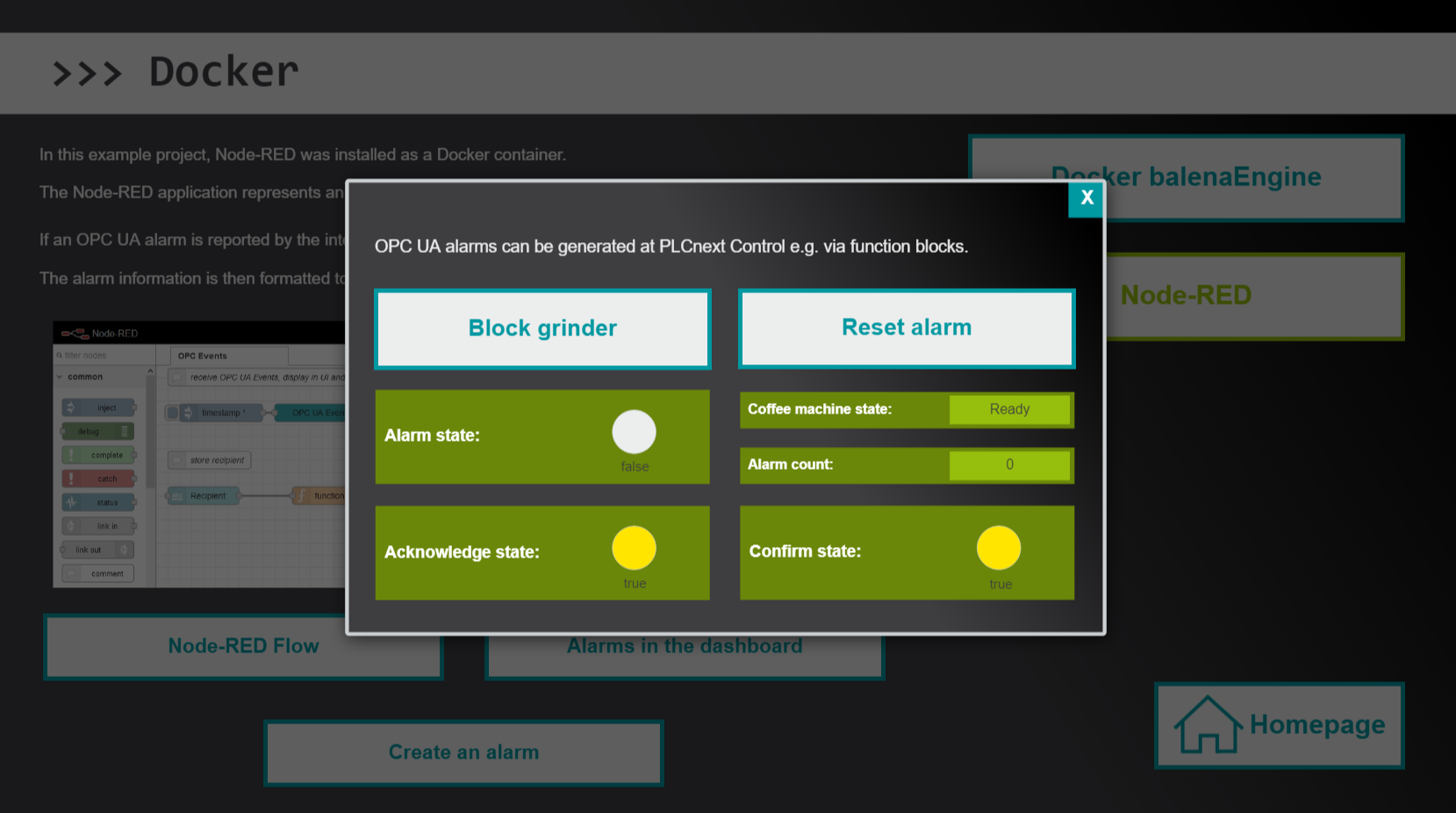The width and height of the screenshot is (1456, 813).
Task: Click the Confirm state yellow lamp
Action: point(999,548)
